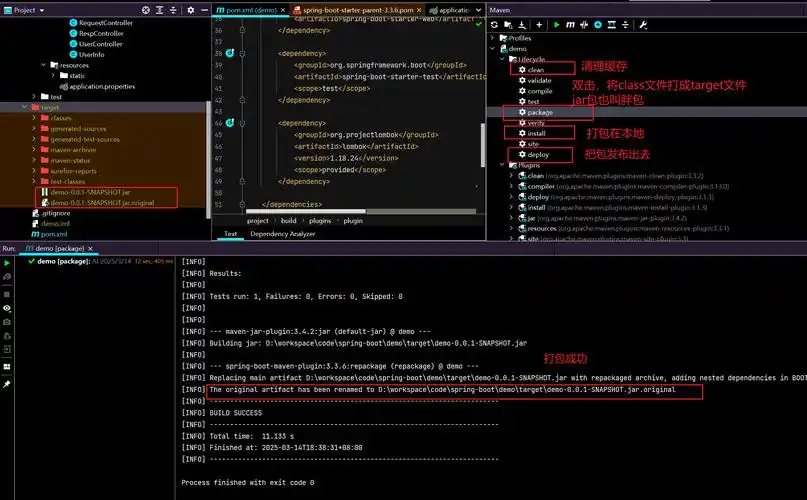Click 'build' breadcrumb in editor

pos(288,220)
